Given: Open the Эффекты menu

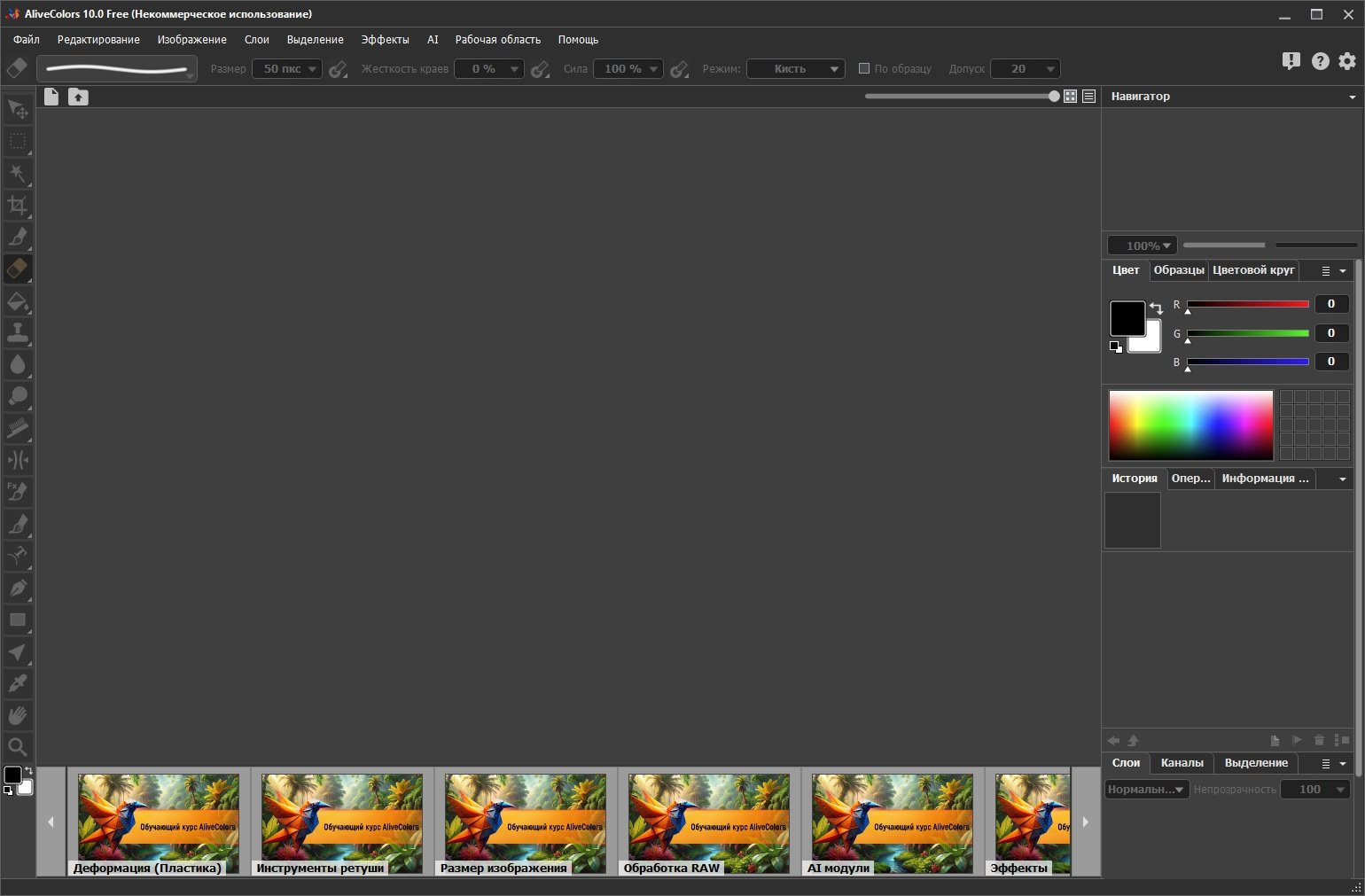Looking at the screenshot, I should 385,40.
